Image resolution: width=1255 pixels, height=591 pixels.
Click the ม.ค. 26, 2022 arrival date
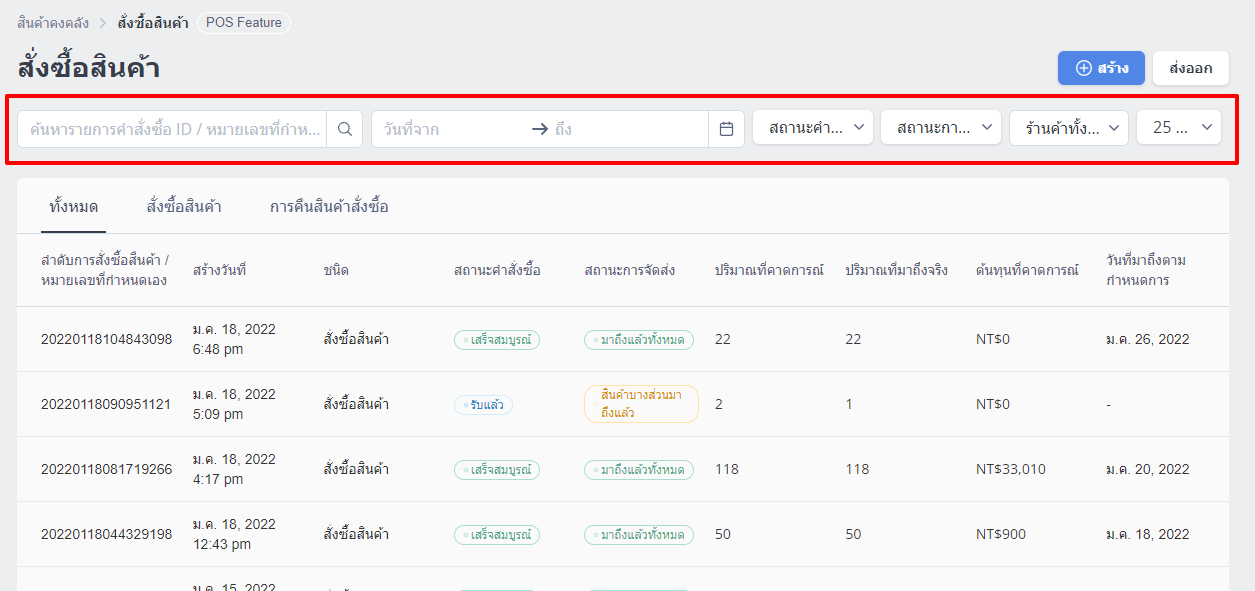click(x=1148, y=339)
